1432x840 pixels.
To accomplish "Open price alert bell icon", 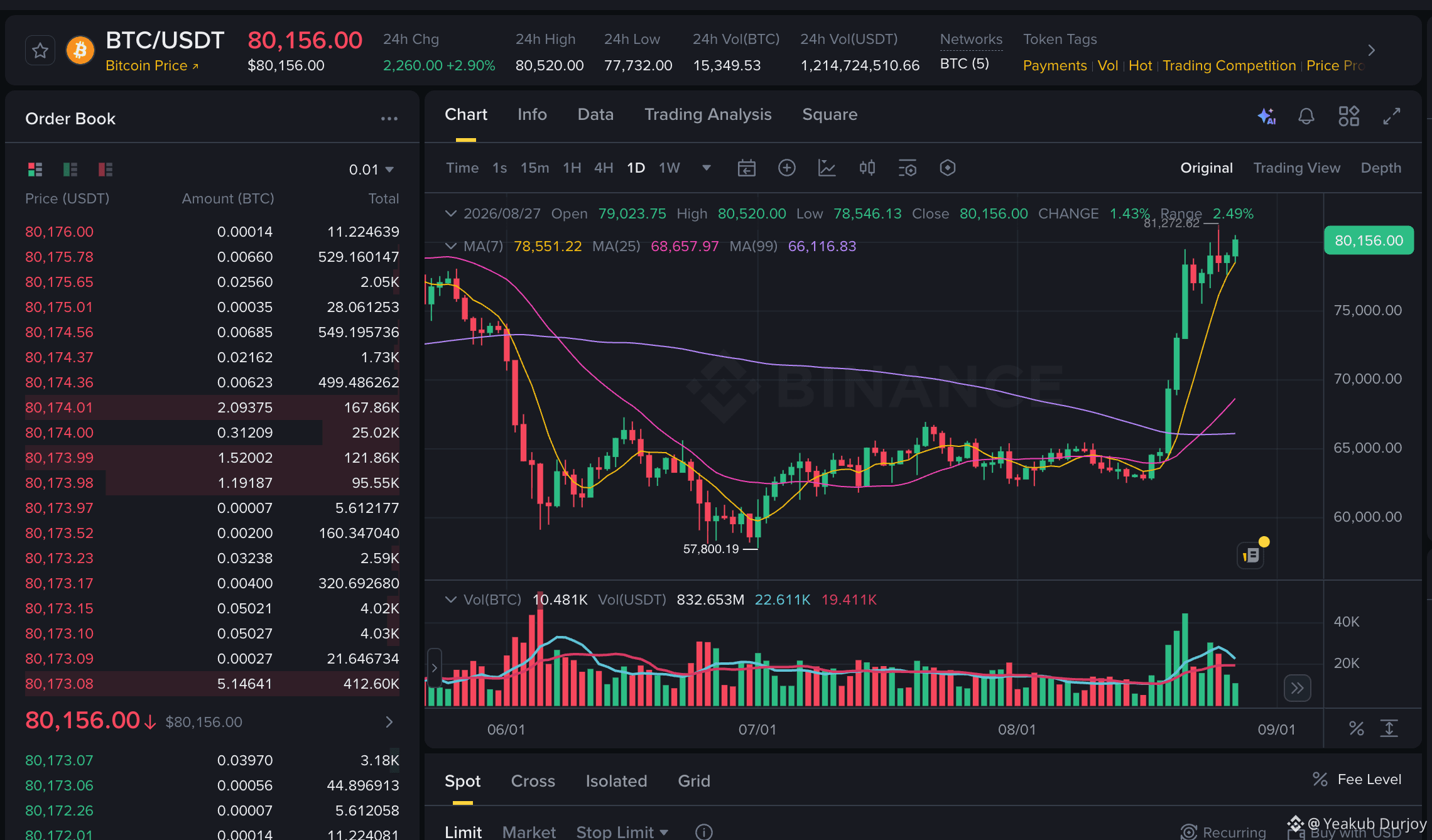I will (x=1306, y=116).
